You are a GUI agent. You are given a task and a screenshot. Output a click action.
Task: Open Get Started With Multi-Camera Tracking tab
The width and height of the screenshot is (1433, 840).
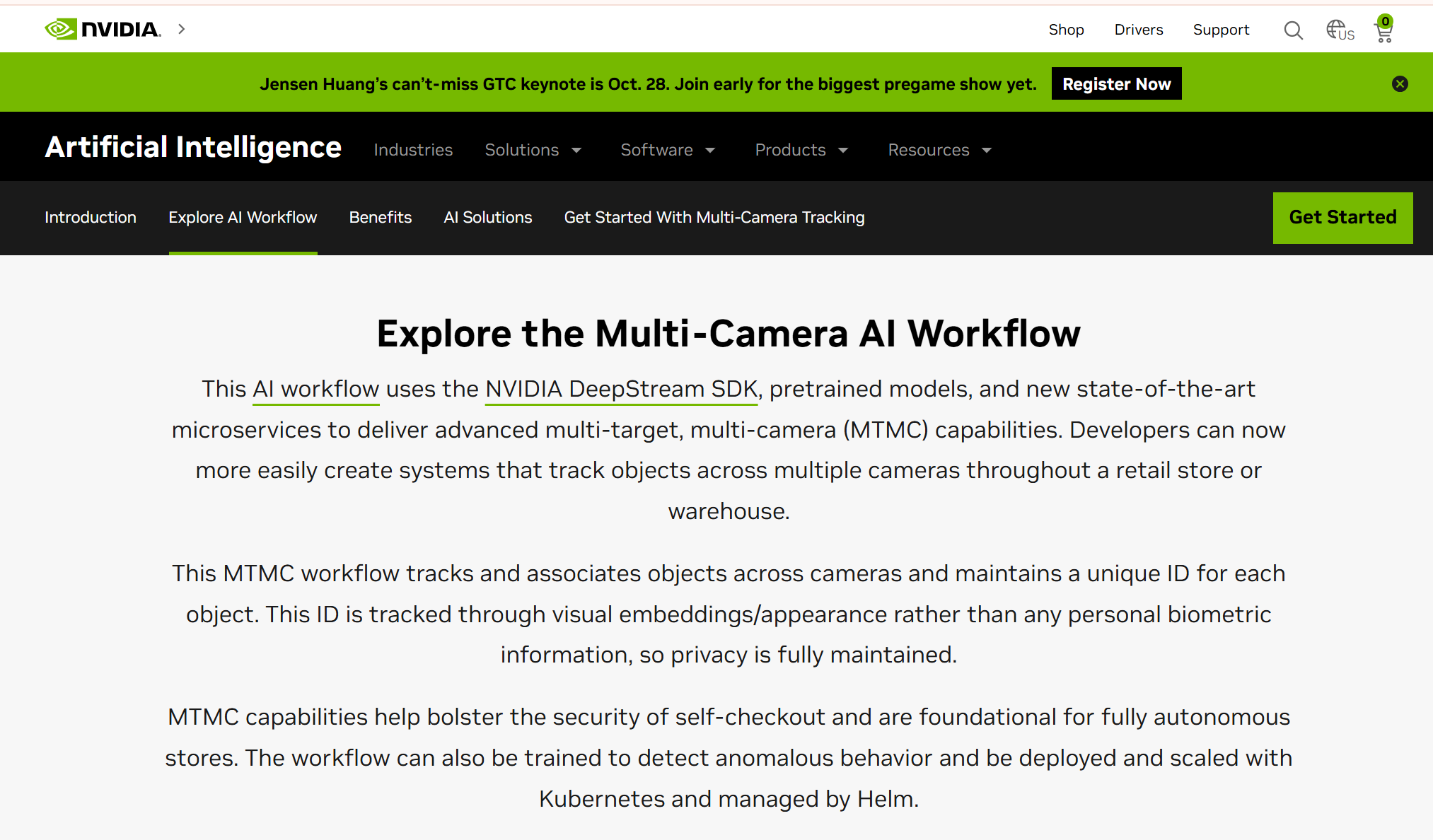point(714,217)
